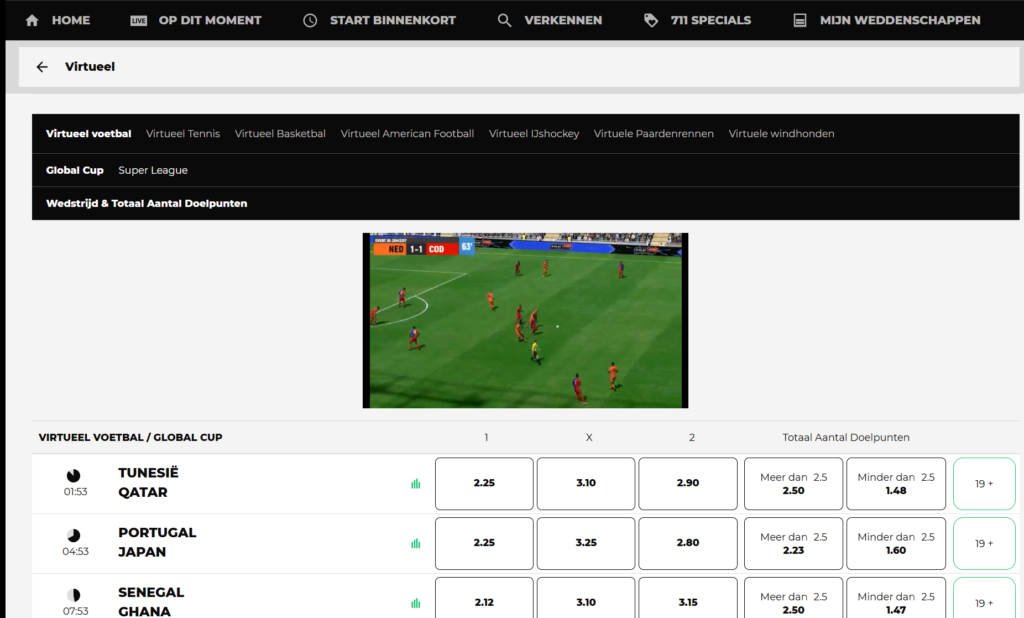The width and height of the screenshot is (1024, 618).
Task: Expand 19+ markets for Tunesië vs Qatar
Action: pyautogui.click(x=984, y=483)
